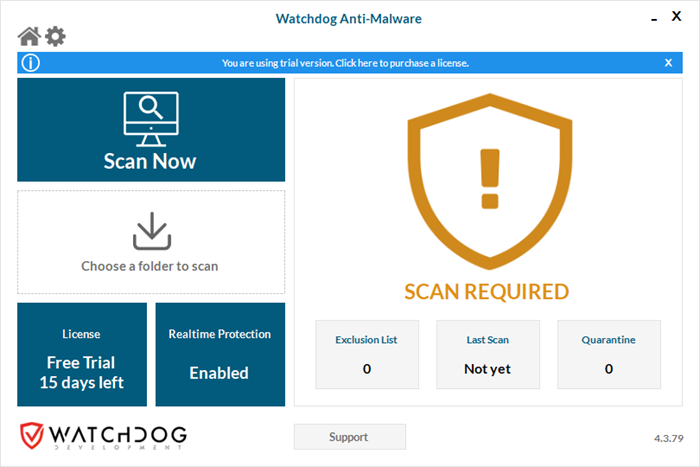The height and width of the screenshot is (467, 700).
Task: Click the SCAN REQUIRED status text
Action: point(487,292)
